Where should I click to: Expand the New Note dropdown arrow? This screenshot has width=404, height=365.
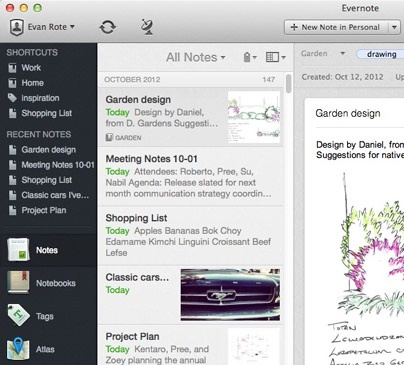(394, 27)
